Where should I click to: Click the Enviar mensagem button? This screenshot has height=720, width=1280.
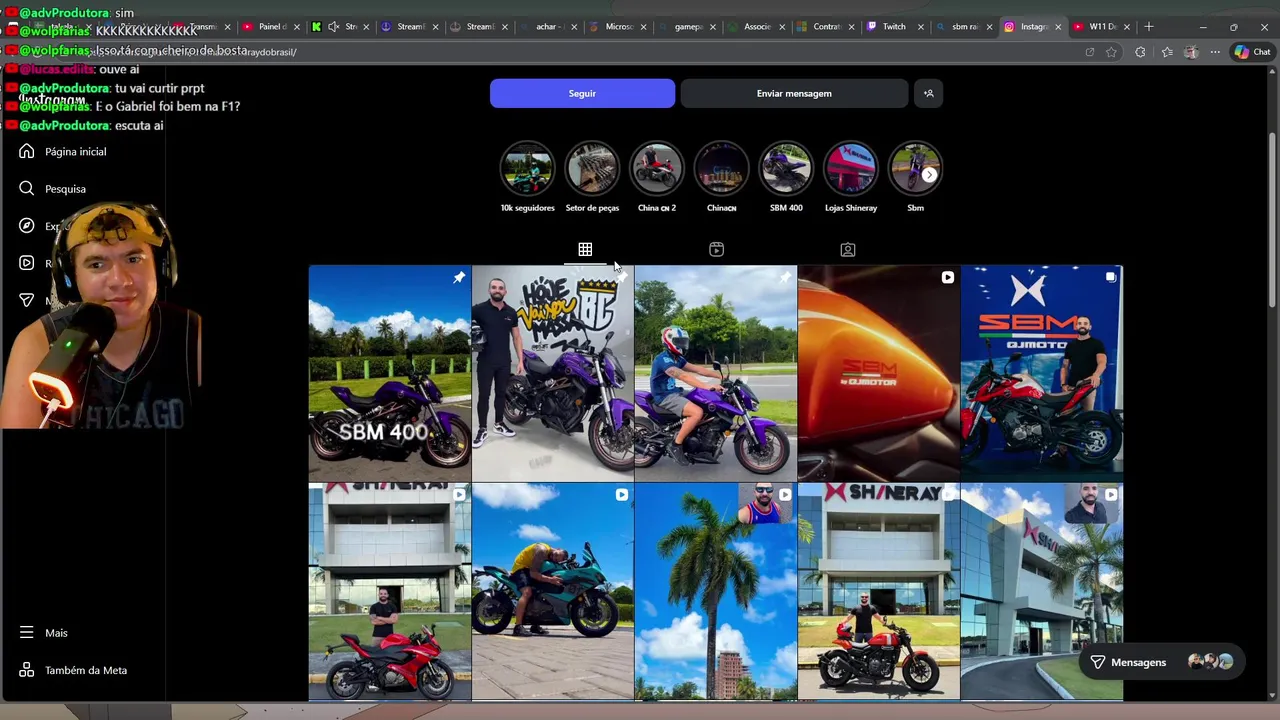[x=794, y=93]
